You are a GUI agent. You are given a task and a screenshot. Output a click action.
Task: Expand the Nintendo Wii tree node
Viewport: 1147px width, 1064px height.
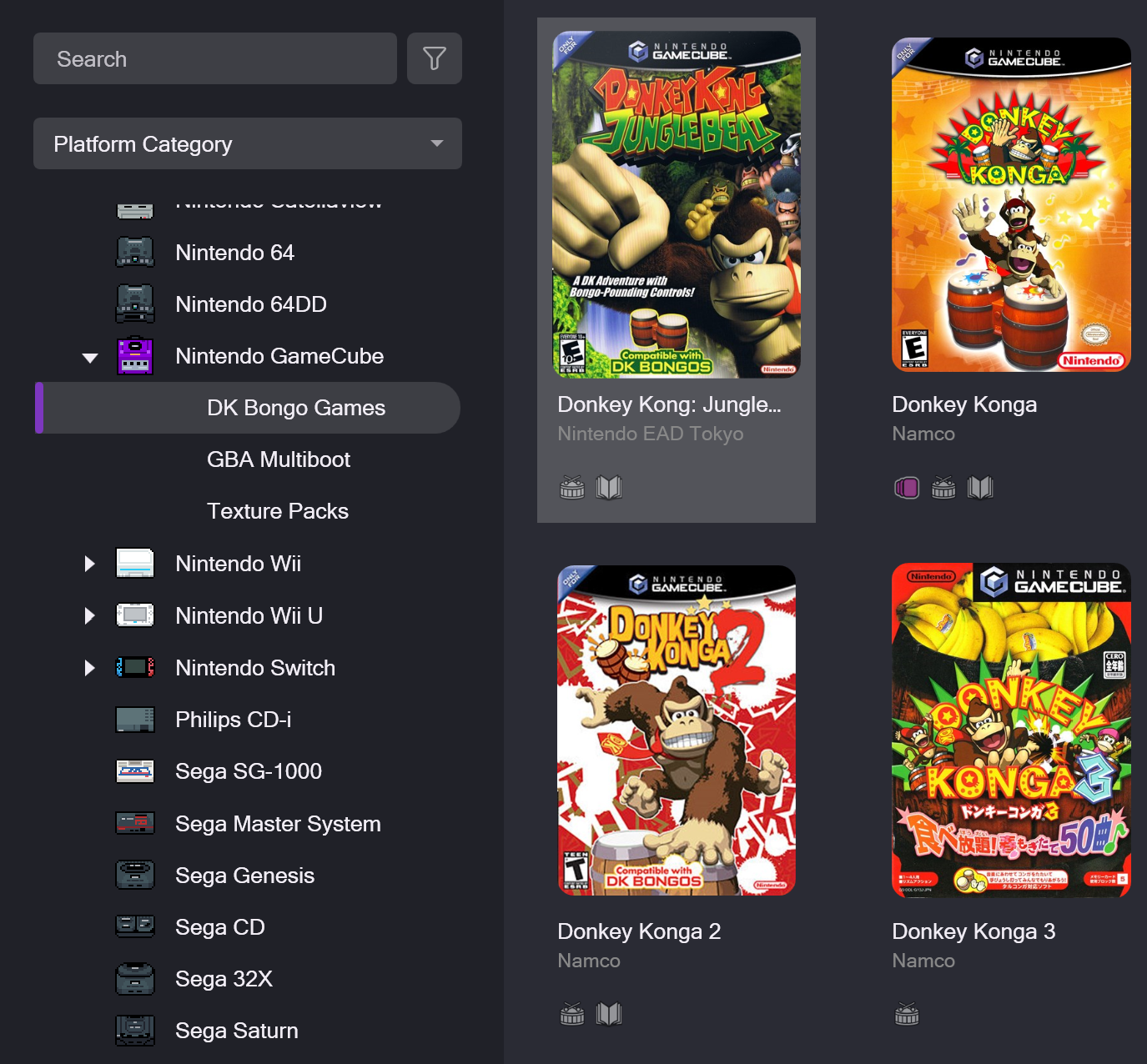(89, 564)
